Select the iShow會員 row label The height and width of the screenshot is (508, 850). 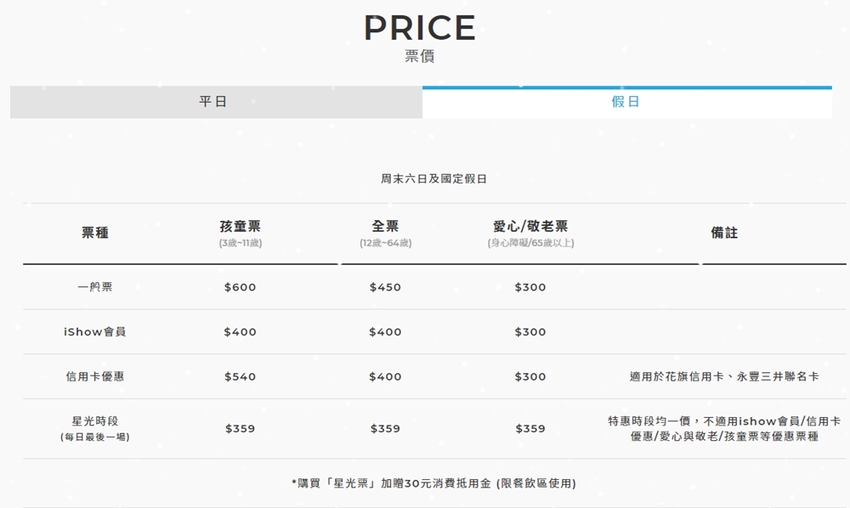point(95,332)
